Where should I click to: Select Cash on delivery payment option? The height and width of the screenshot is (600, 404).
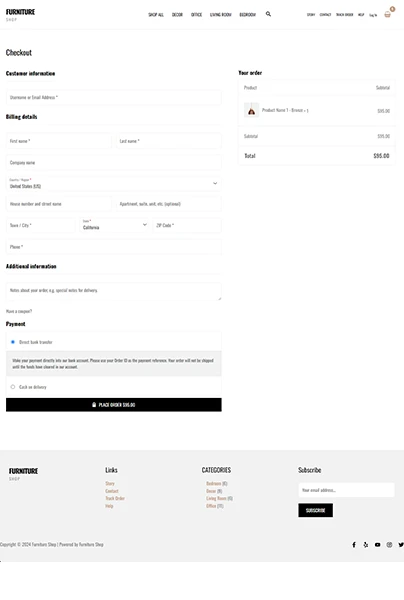(13, 387)
